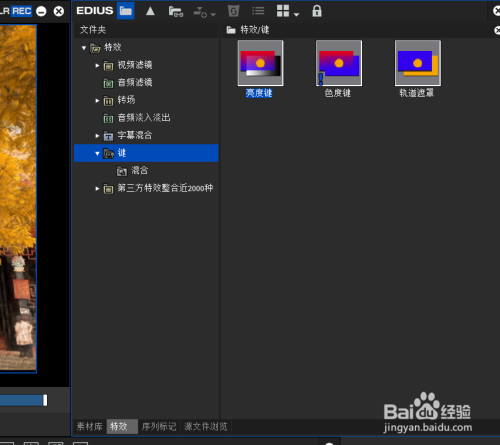Click the video preview image
The image size is (500, 445).
coord(18,198)
